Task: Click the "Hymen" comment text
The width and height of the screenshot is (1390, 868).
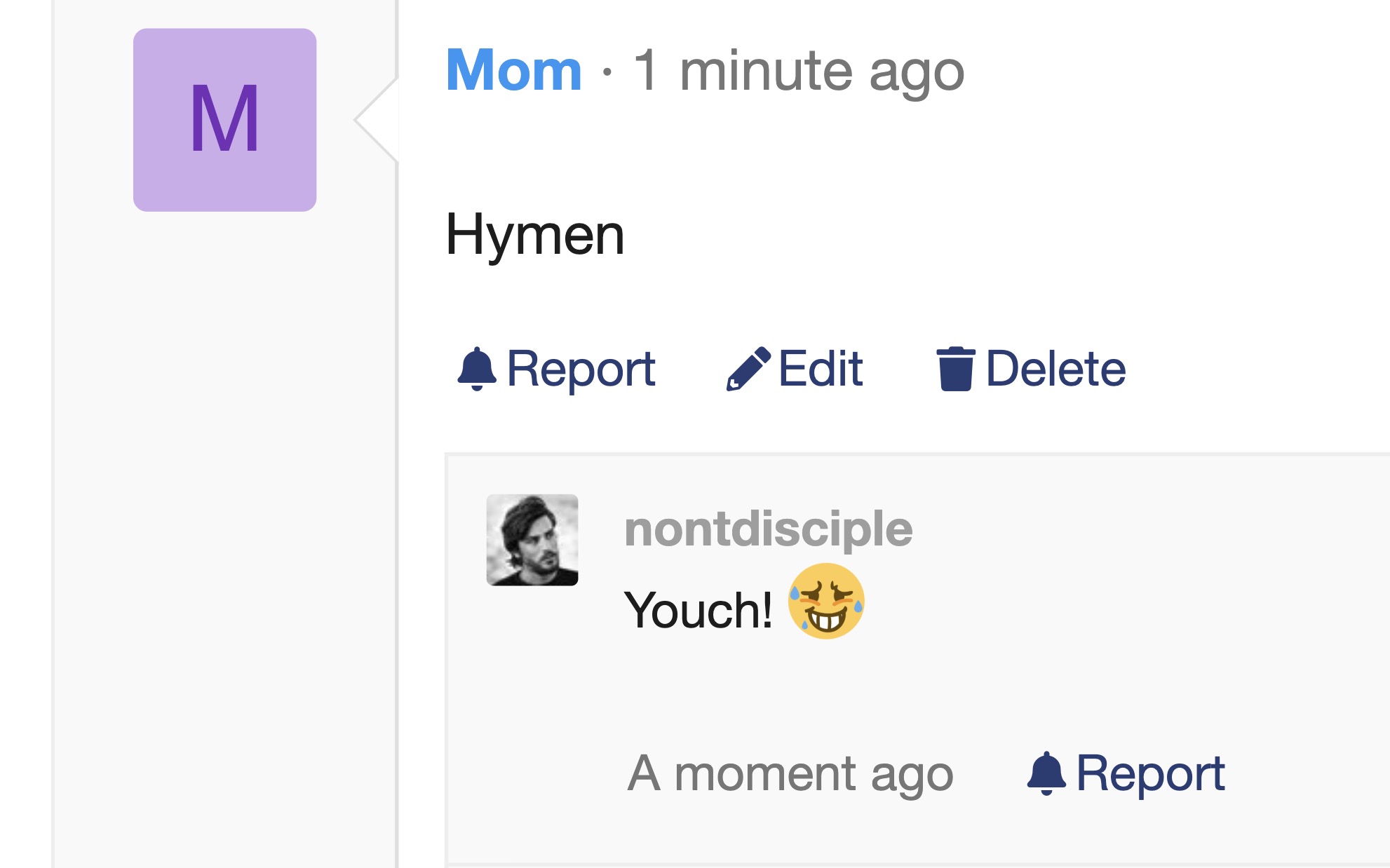Action: (534, 235)
